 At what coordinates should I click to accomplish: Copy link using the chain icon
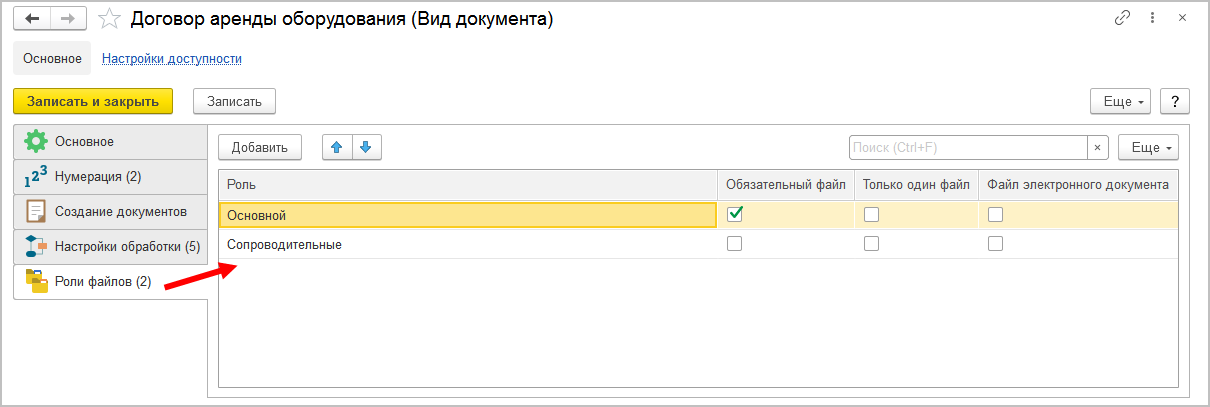(1122, 19)
